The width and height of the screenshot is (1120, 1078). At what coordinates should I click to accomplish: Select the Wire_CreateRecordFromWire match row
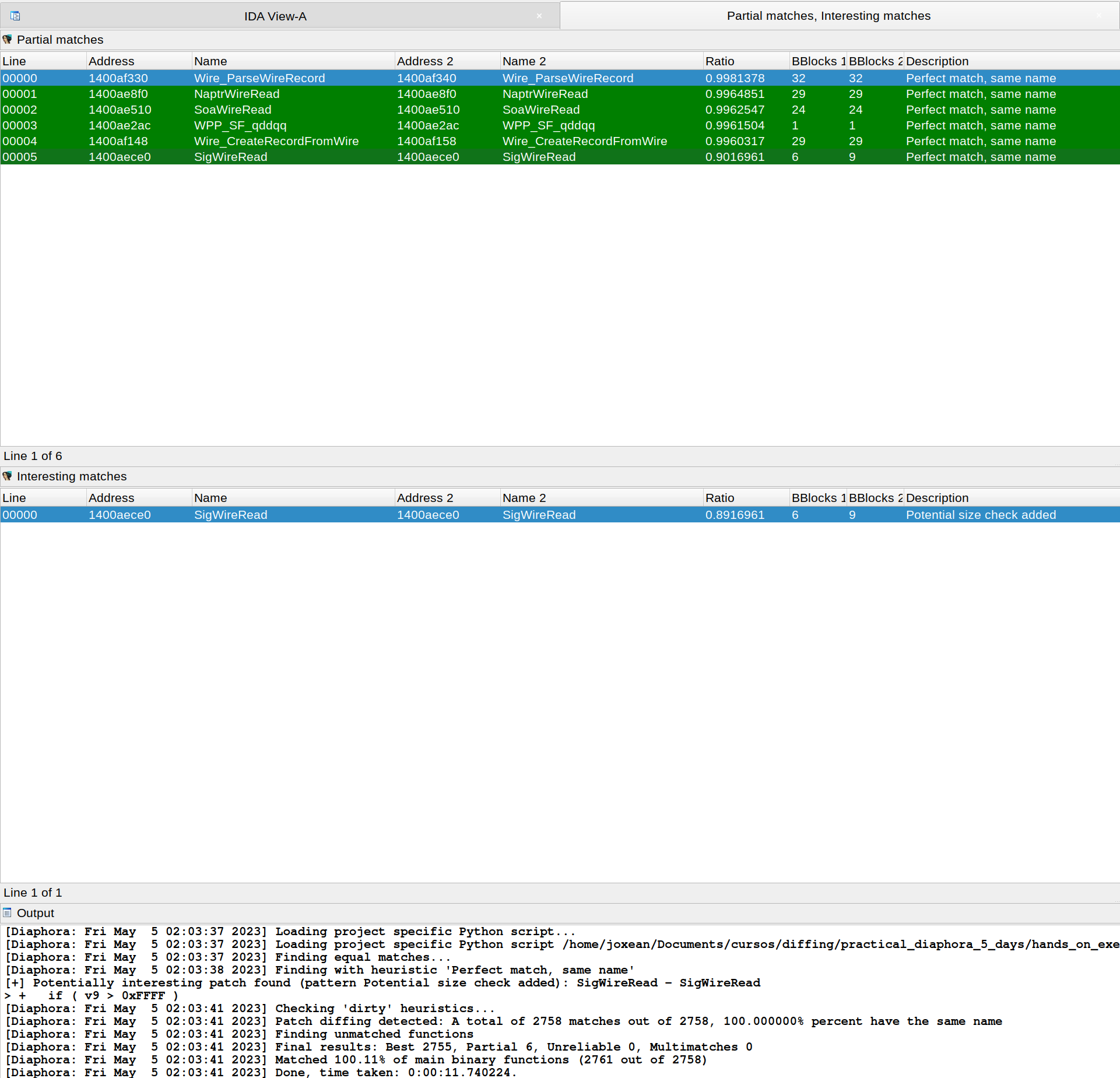pos(276,141)
